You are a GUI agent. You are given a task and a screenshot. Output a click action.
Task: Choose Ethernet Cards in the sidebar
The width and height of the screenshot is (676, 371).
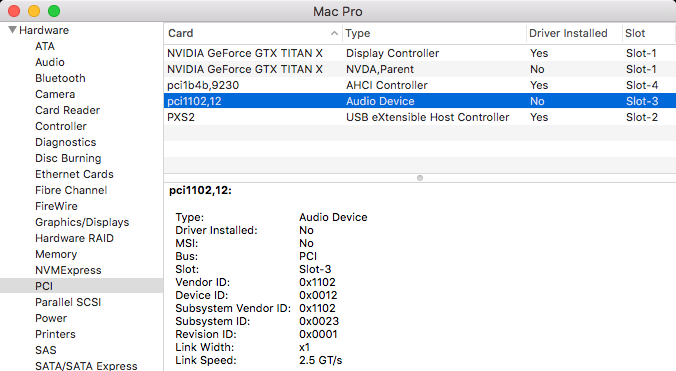pos(74,174)
